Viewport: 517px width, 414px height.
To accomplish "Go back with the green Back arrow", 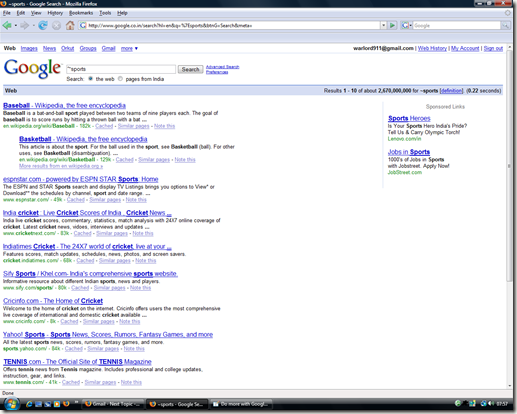I will (x=7, y=25).
